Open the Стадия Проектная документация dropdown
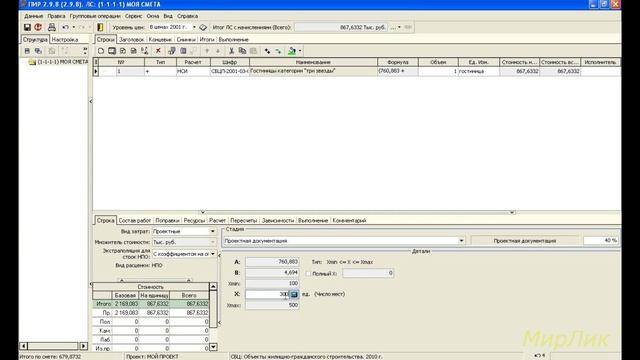This screenshot has height=360, width=640. [461, 241]
